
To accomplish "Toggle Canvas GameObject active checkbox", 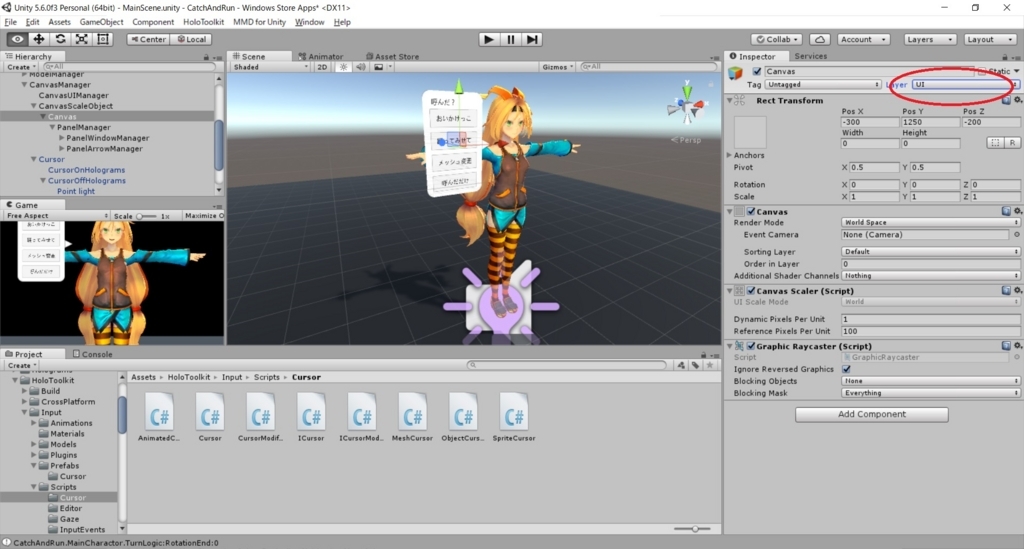I will coord(757,71).
